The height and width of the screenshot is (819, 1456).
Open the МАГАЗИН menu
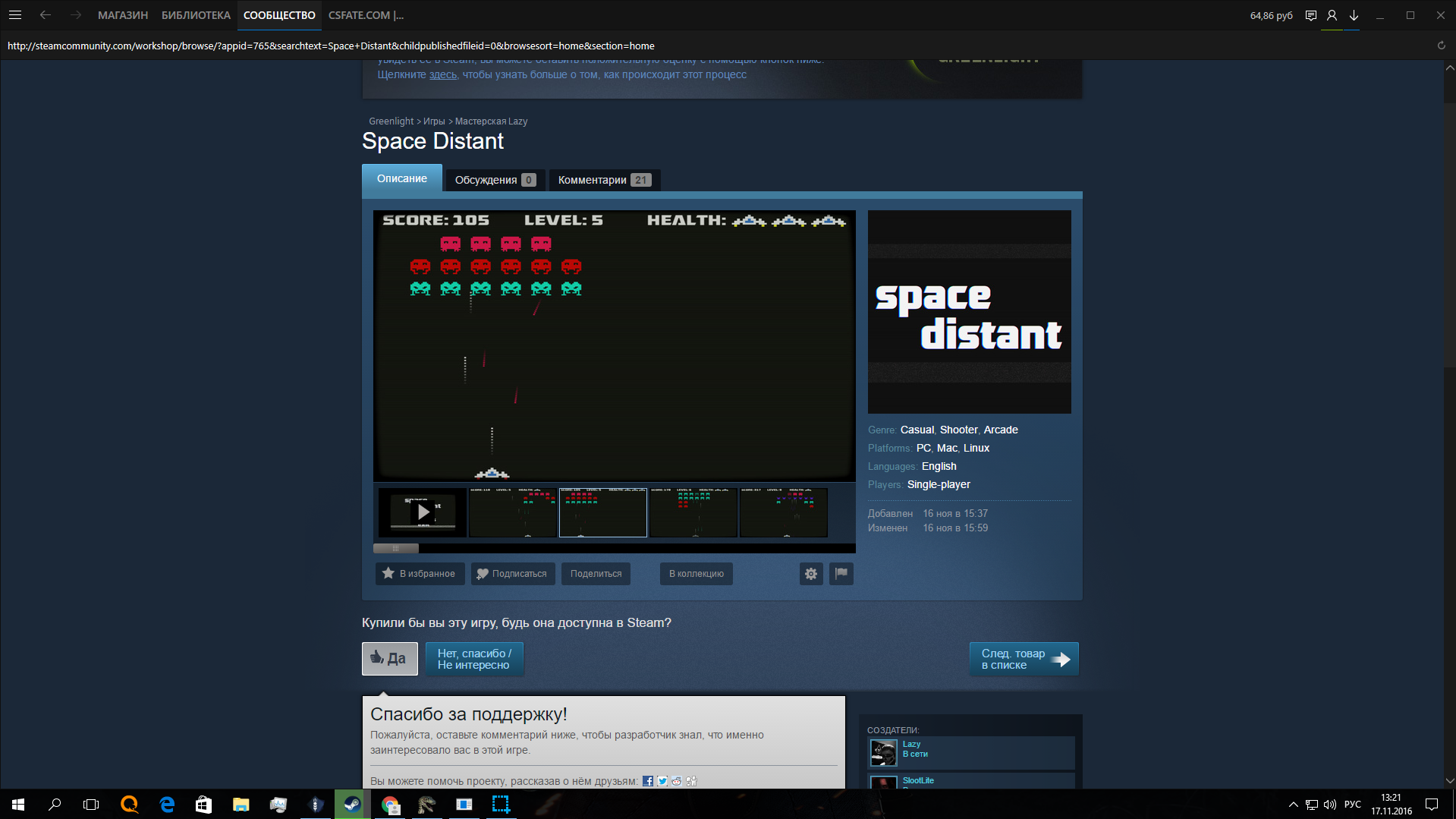pos(123,15)
